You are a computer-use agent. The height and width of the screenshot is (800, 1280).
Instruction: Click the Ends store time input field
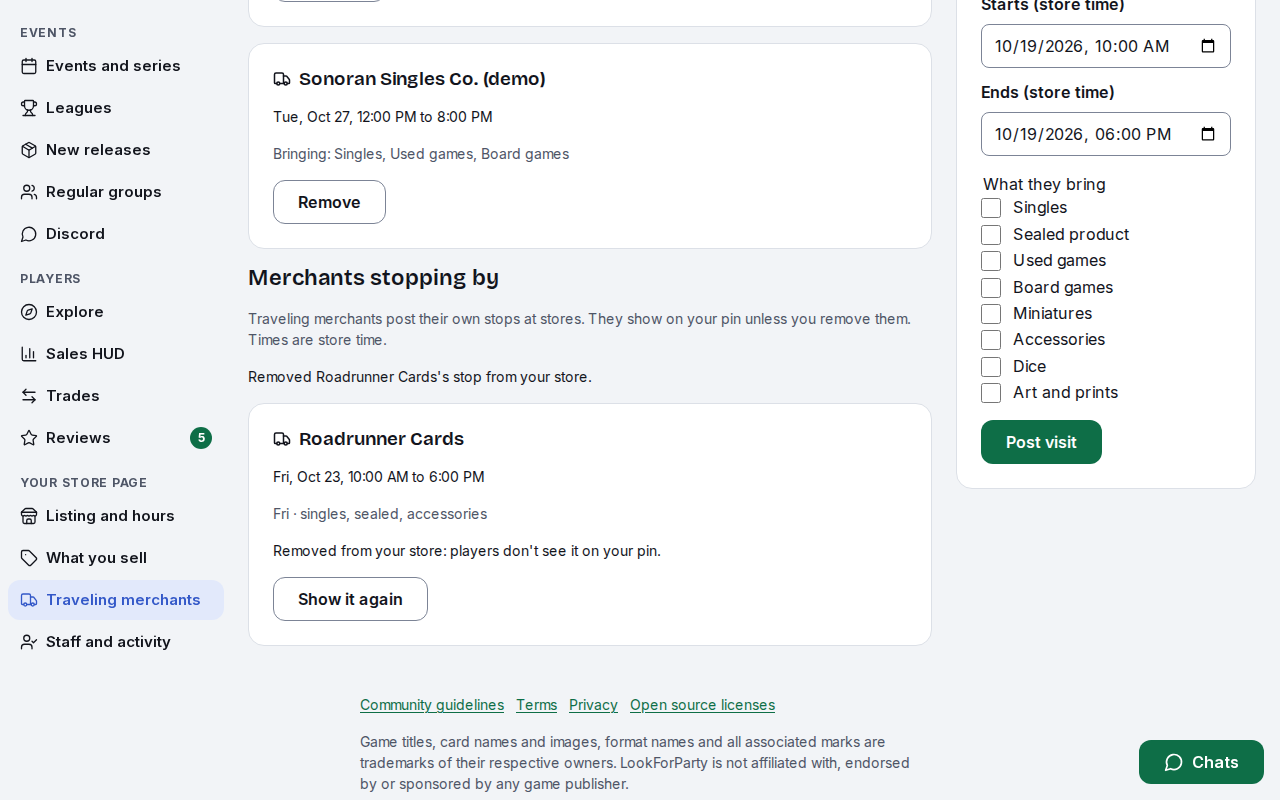click(1106, 134)
